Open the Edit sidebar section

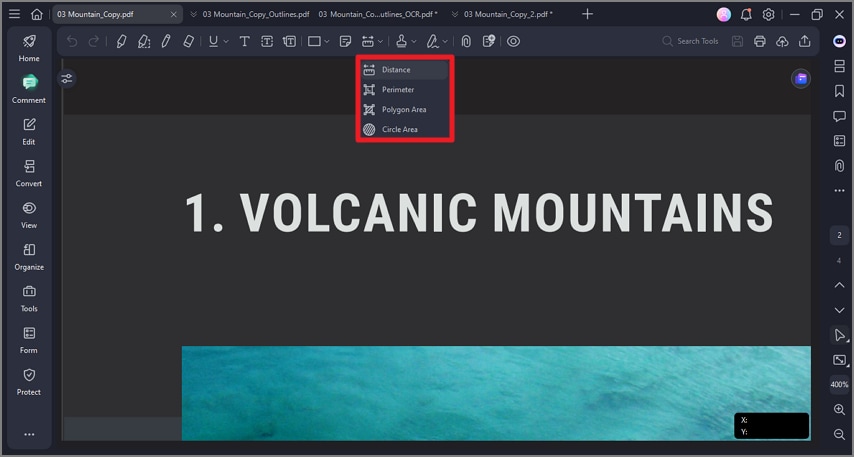tap(29, 132)
